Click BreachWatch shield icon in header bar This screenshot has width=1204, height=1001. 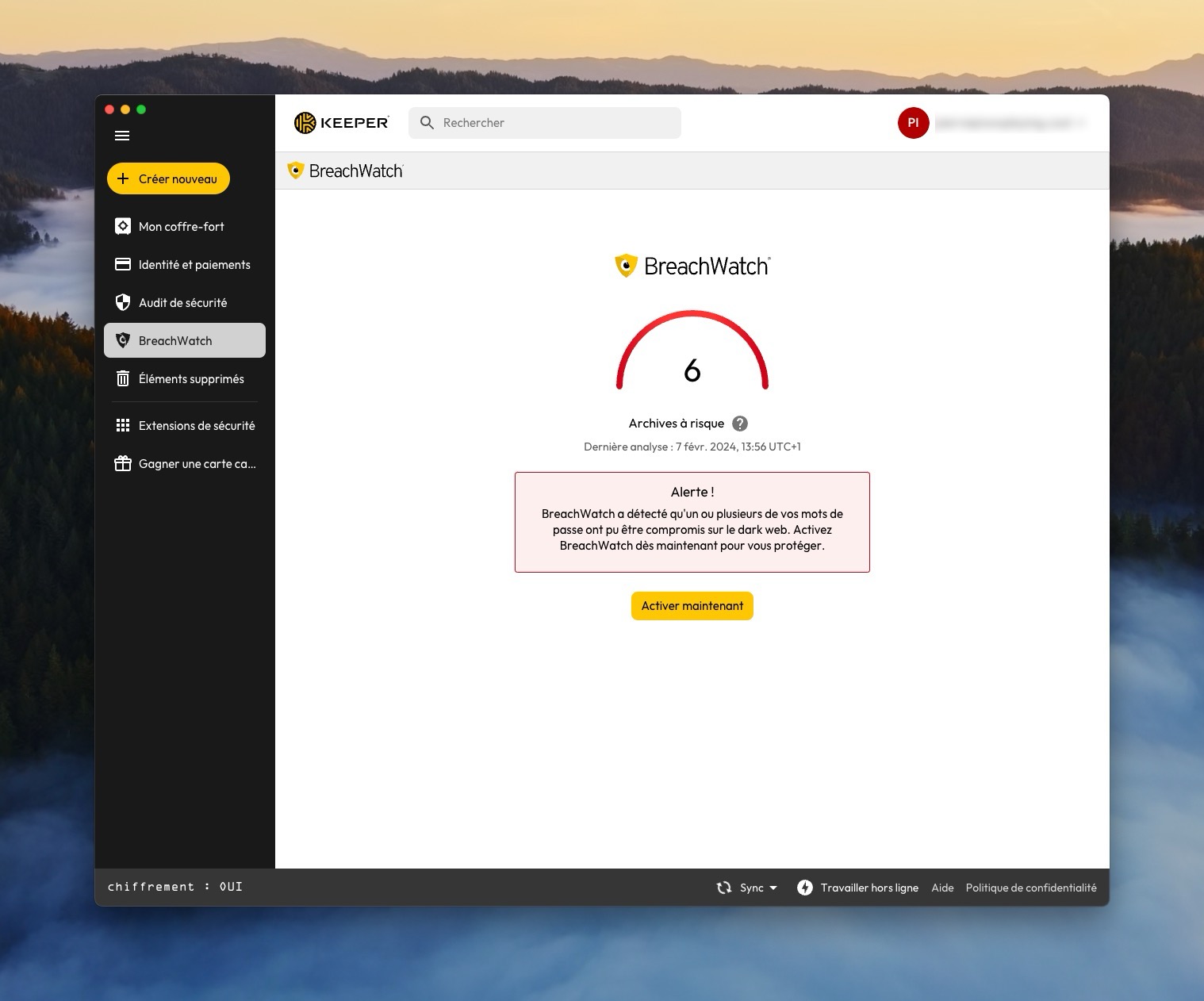296,171
